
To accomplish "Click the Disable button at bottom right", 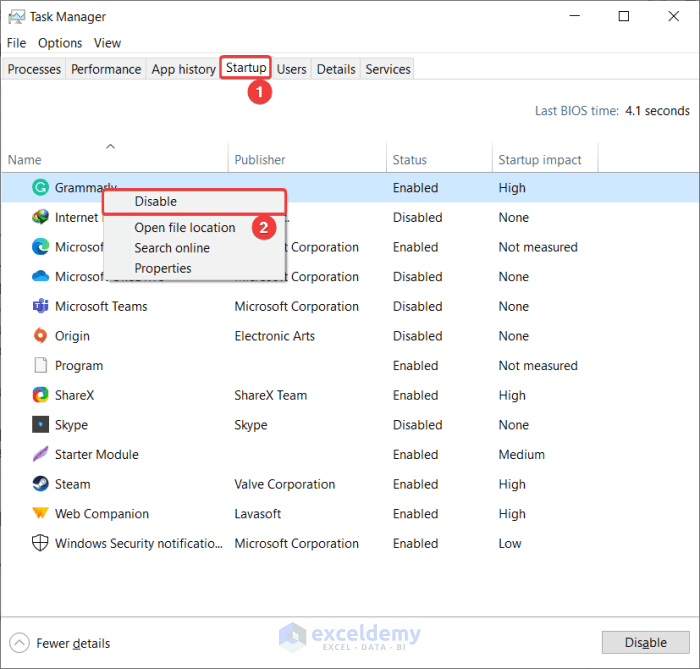I will coord(645,642).
